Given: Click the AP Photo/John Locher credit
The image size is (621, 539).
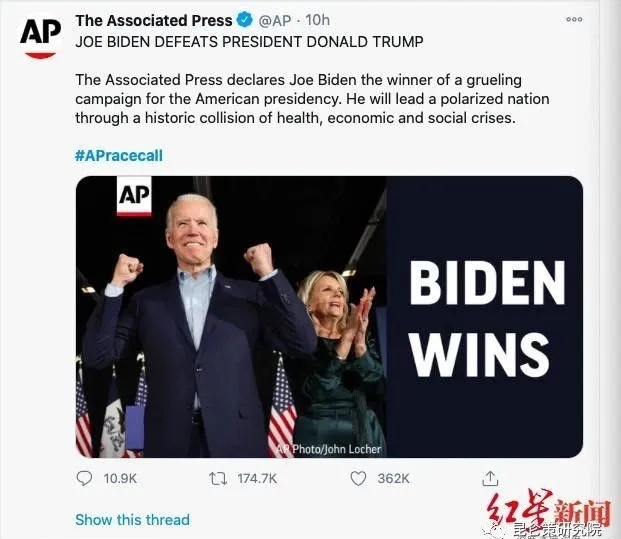Looking at the screenshot, I should (x=328, y=449).
